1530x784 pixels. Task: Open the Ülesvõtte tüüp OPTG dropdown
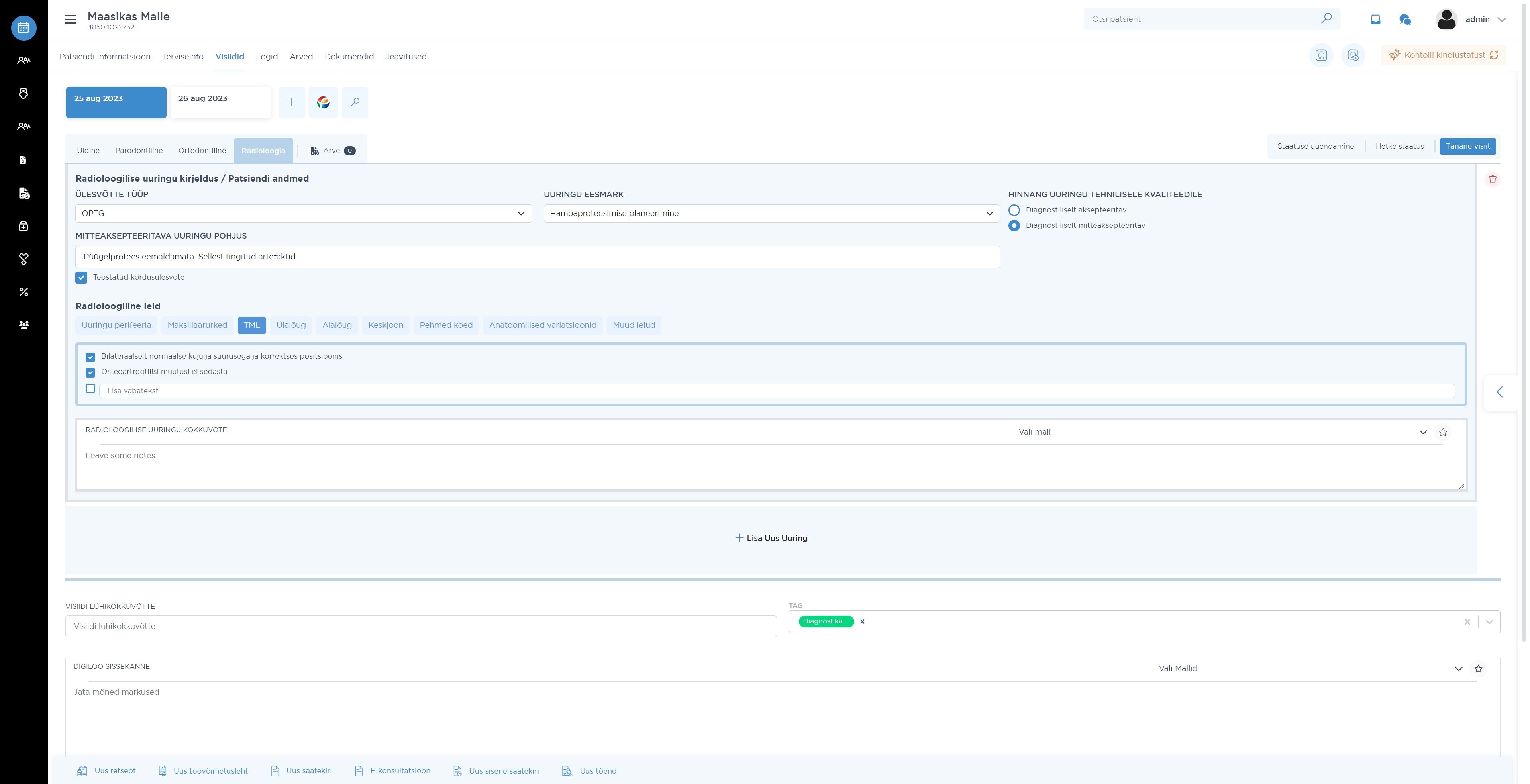click(303, 213)
